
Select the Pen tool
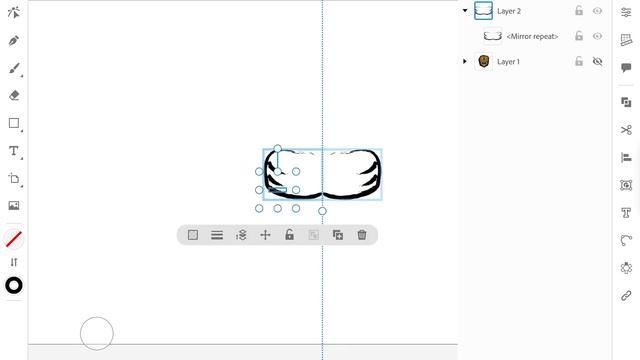click(x=13, y=40)
